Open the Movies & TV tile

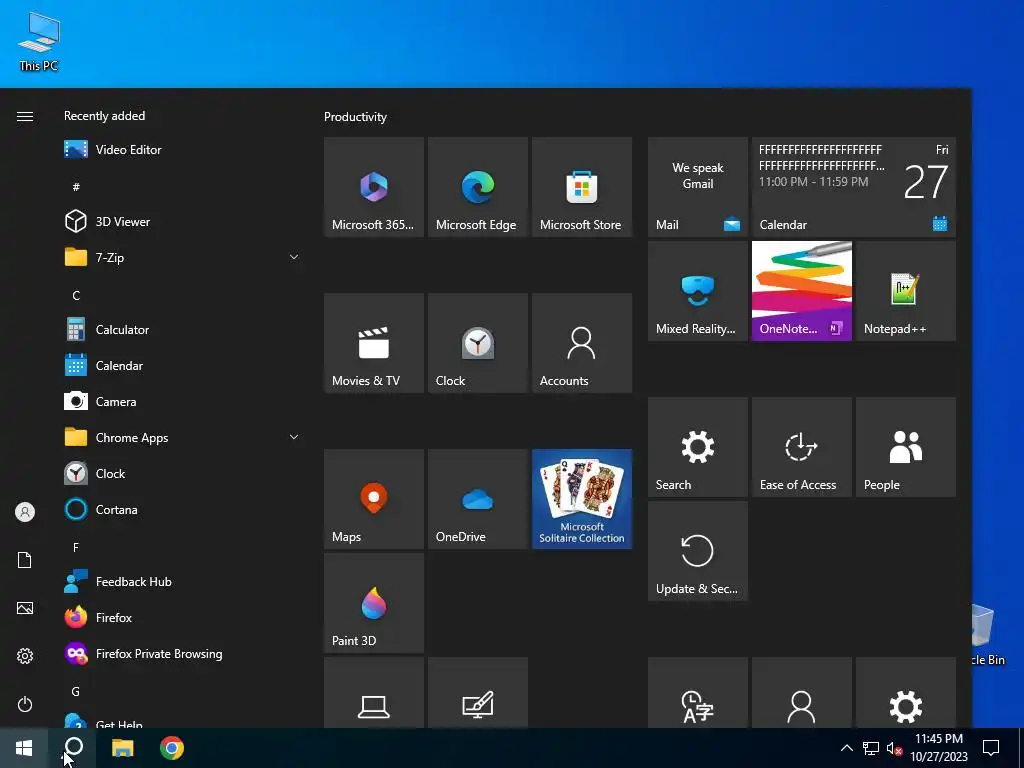coord(374,343)
